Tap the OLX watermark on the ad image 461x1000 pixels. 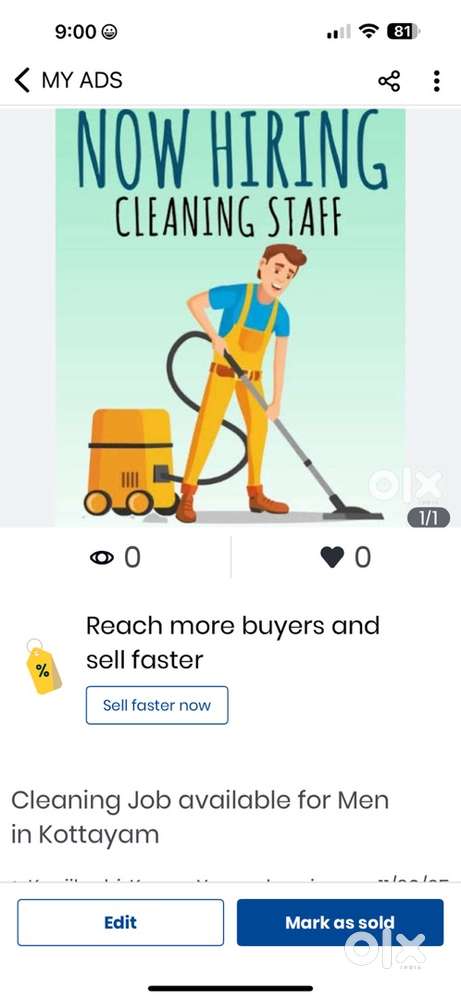pyautogui.click(x=406, y=486)
